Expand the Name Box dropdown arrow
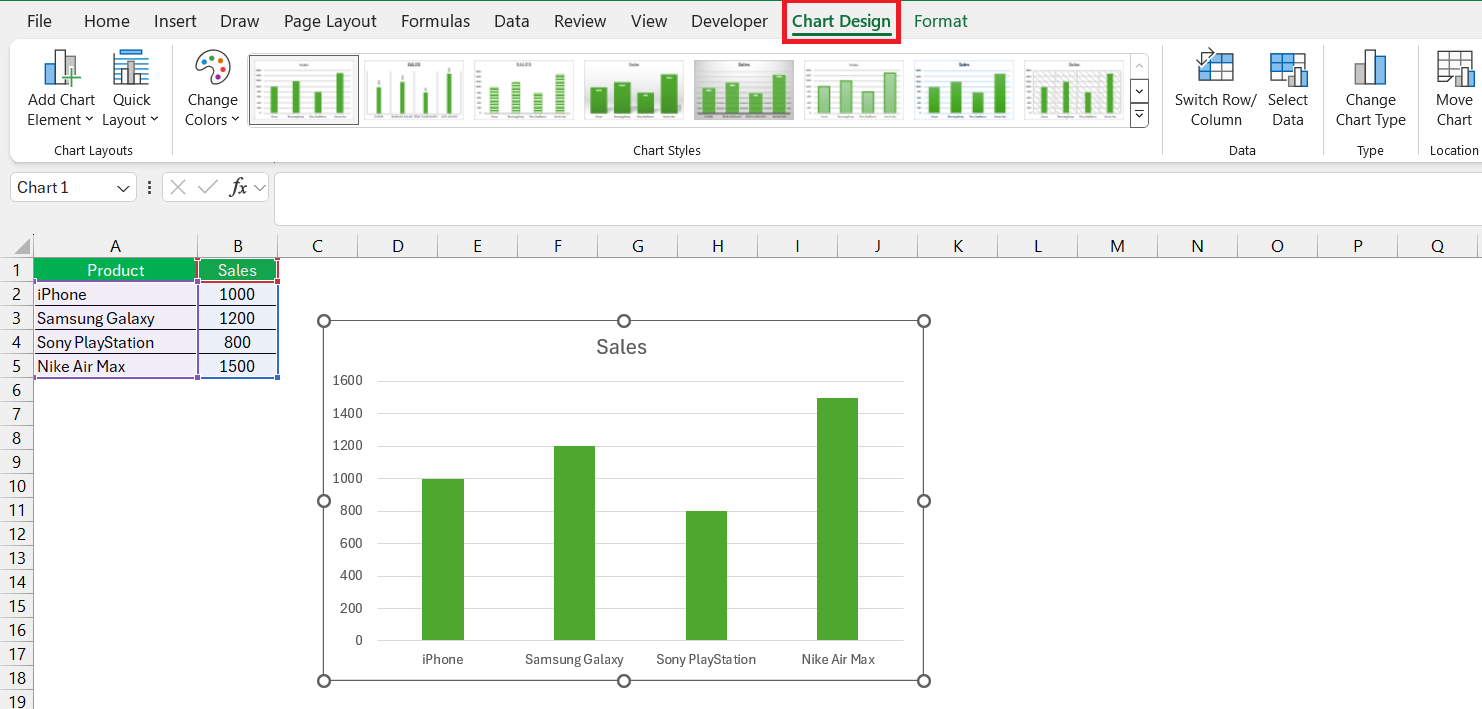The image size is (1482, 709). [123, 188]
